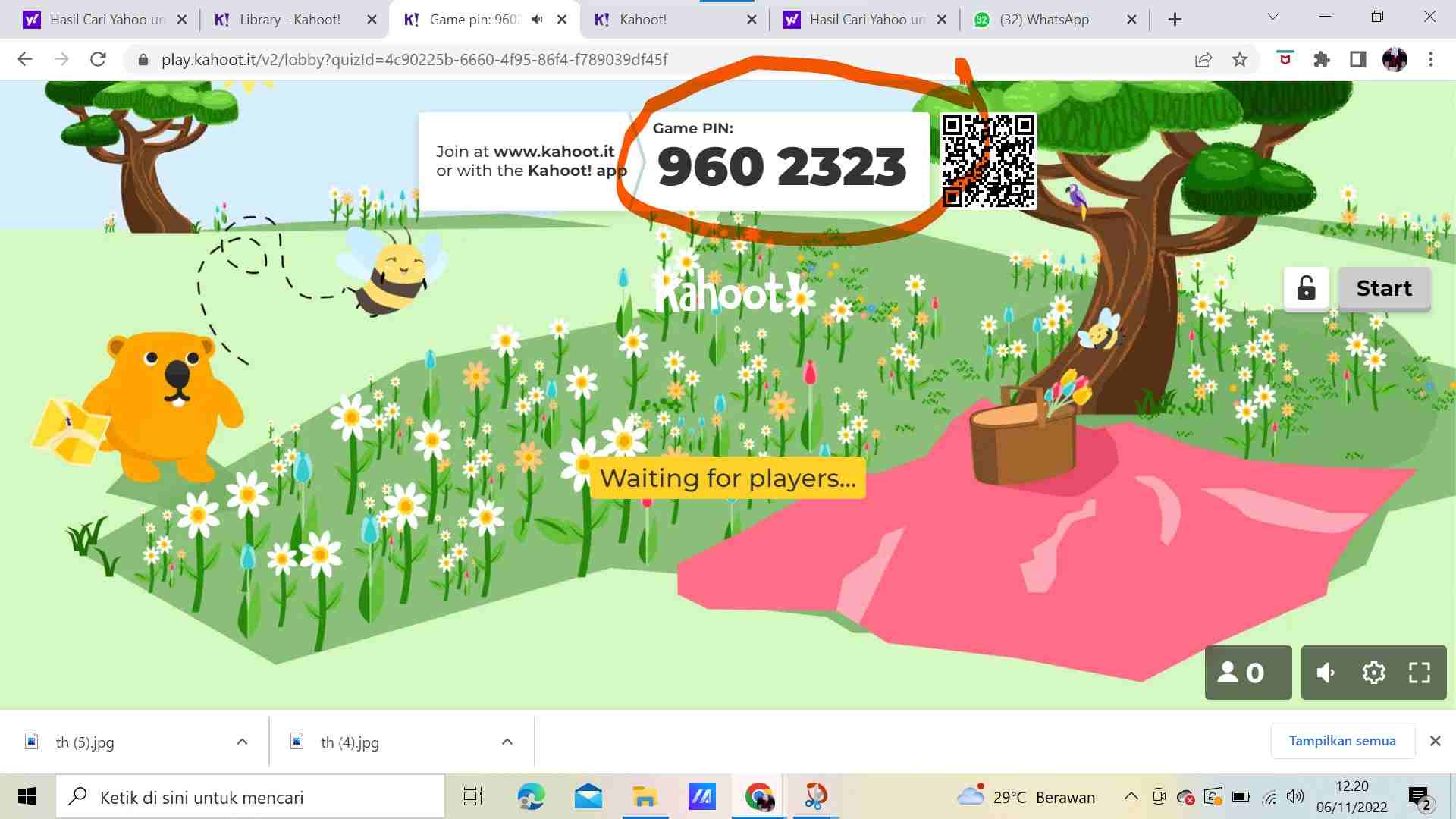Open battery status in tray
Image resolution: width=1456 pixels, height=819 pixels.
[x=1241, y=797]
